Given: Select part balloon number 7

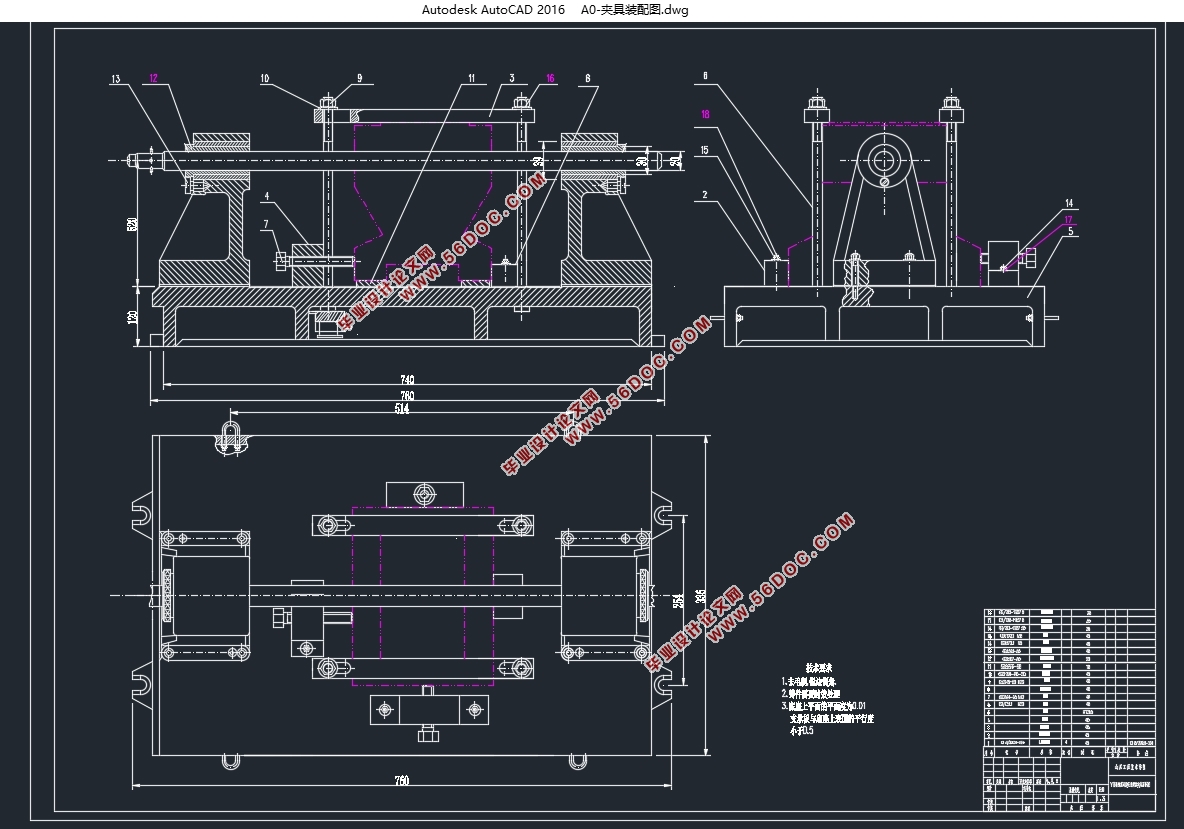Looking at the screenshot, I should point(266,224).
